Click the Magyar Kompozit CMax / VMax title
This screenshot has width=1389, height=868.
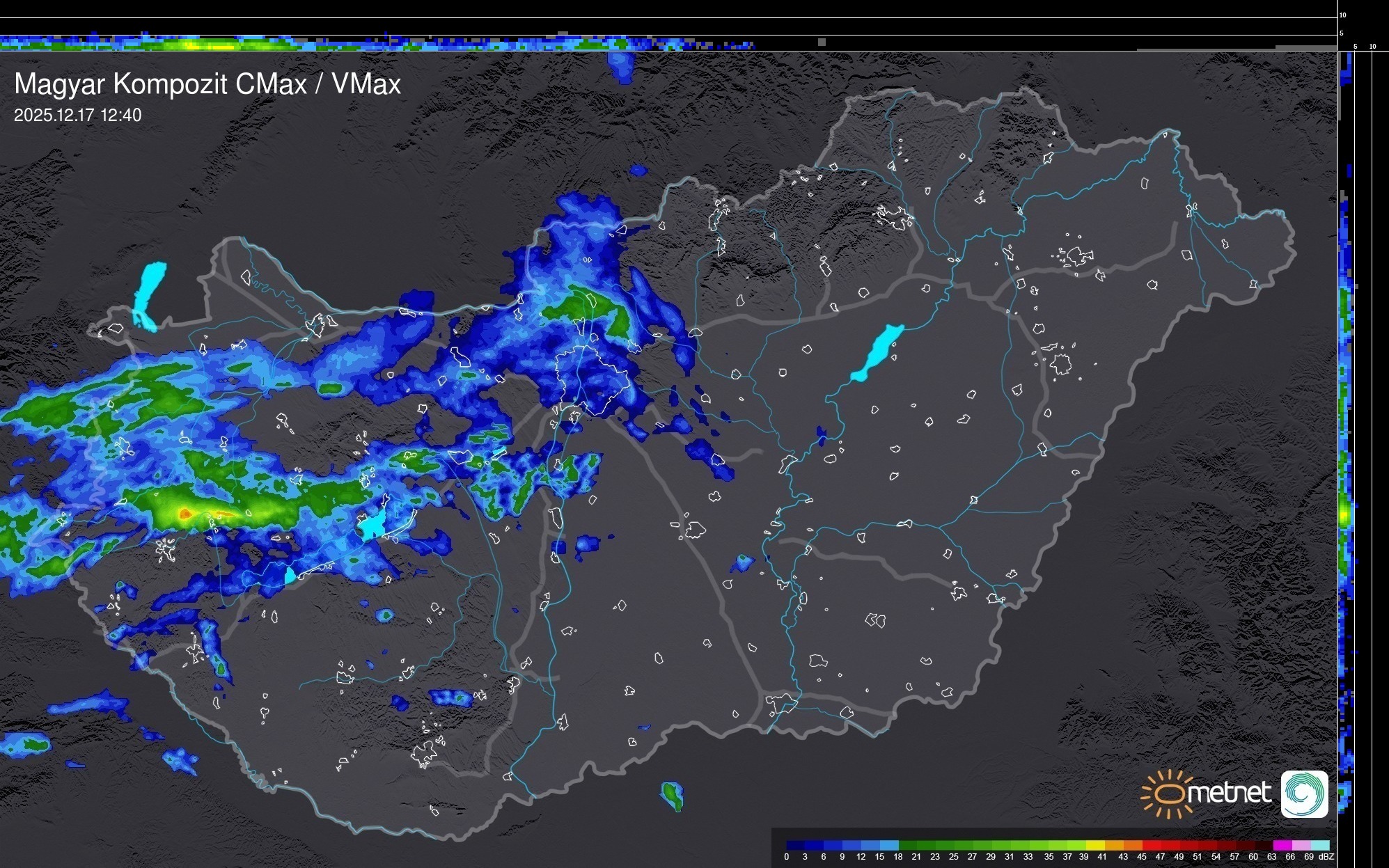click(207, 84)
